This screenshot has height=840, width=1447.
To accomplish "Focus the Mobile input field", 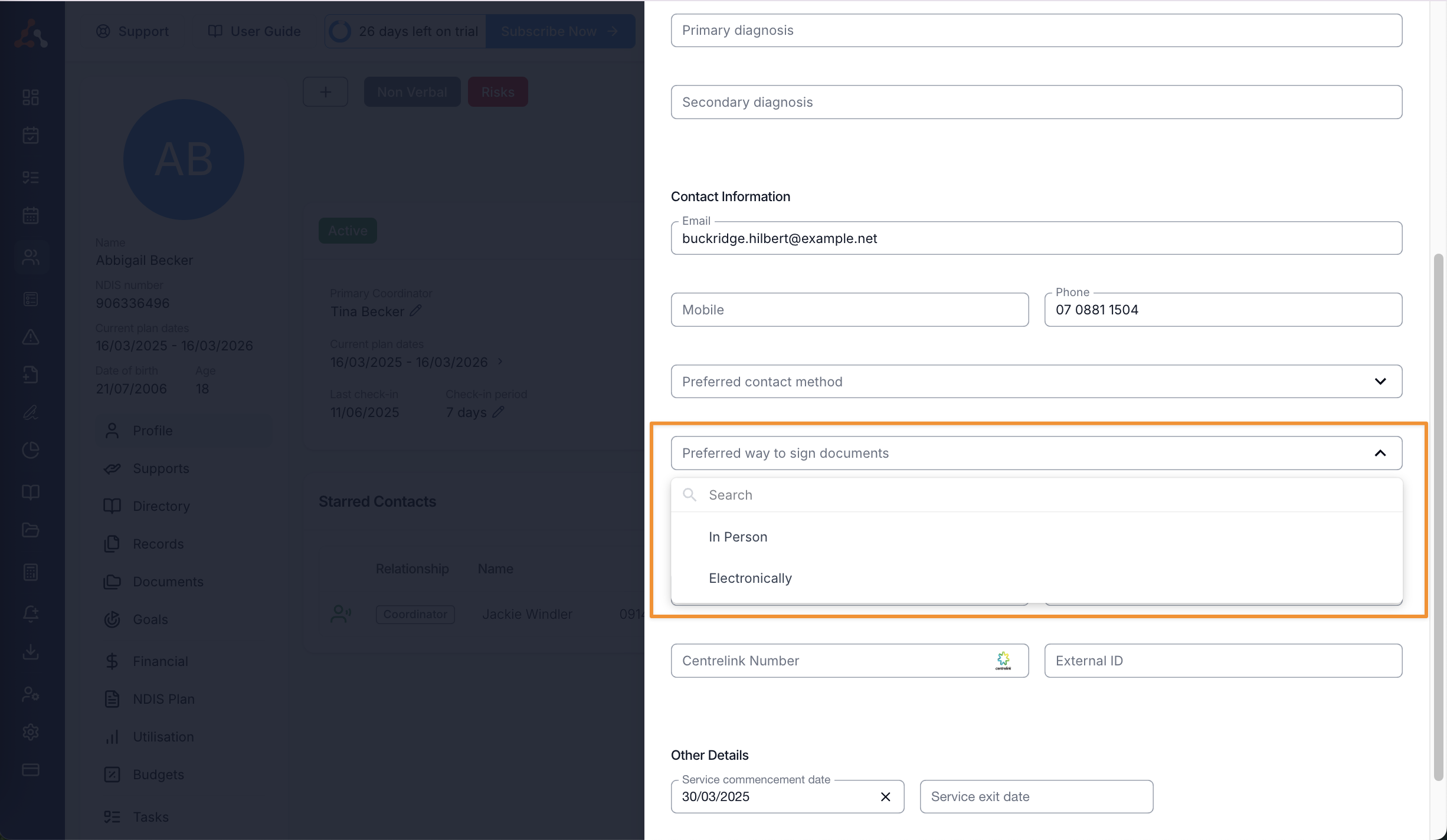I will [849, 310].
